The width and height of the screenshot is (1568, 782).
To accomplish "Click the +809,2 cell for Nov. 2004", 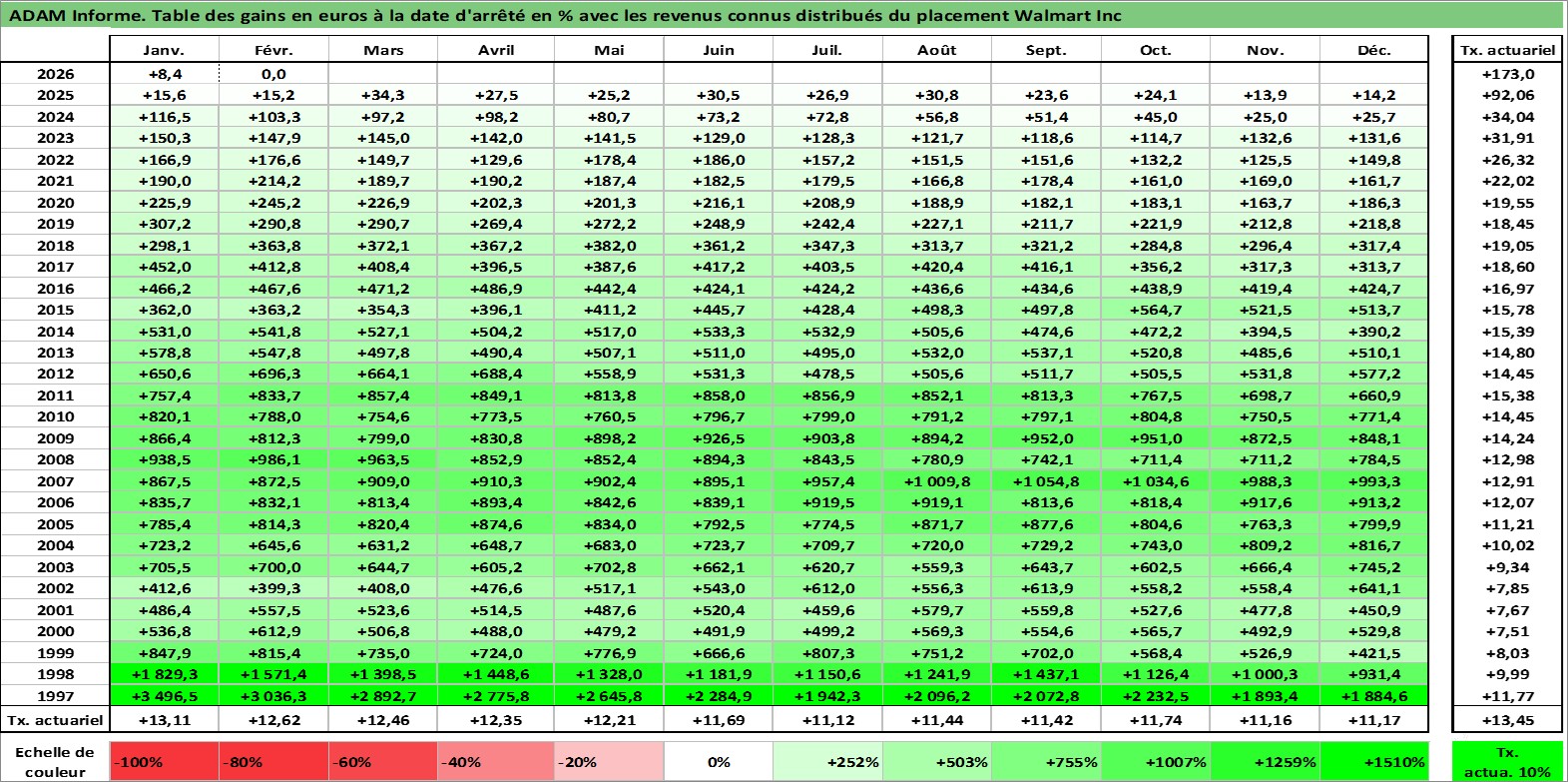I will 1265,545.
